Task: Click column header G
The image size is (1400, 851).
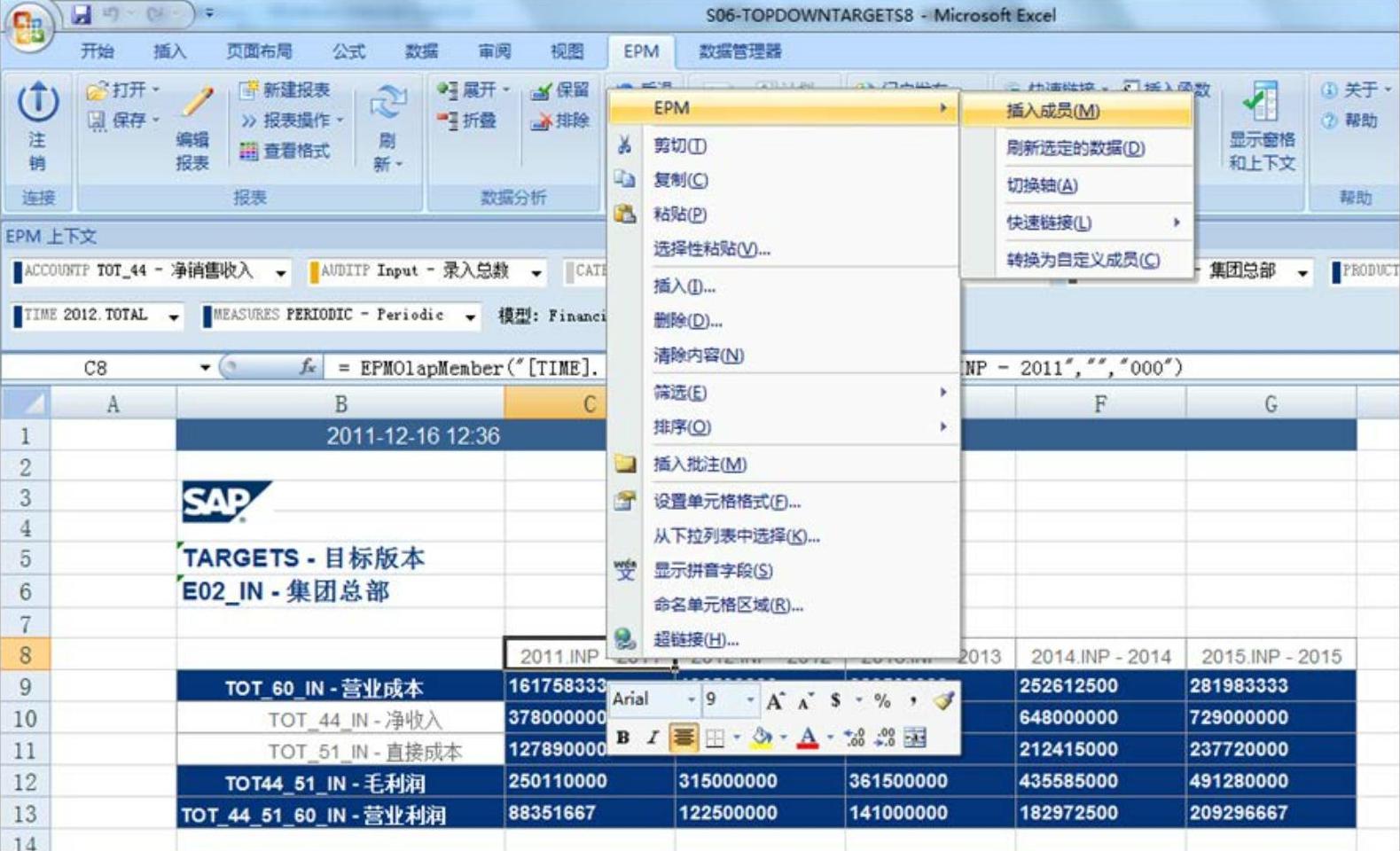Action: (x=1271, y=404)
